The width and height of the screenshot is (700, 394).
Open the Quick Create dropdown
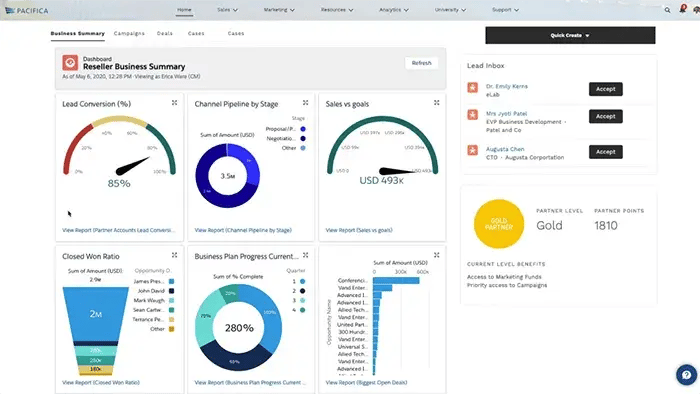570,35
